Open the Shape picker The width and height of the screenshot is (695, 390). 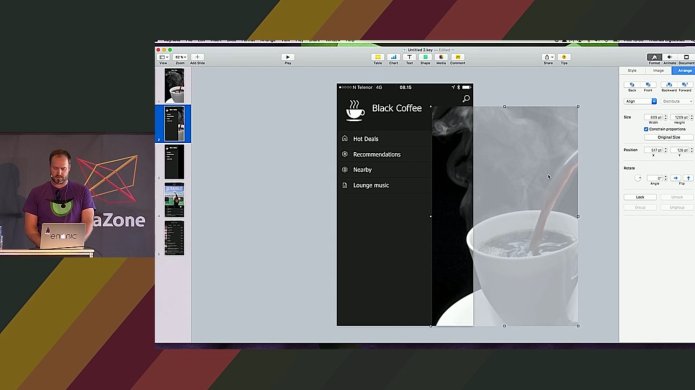coord(425,57)
